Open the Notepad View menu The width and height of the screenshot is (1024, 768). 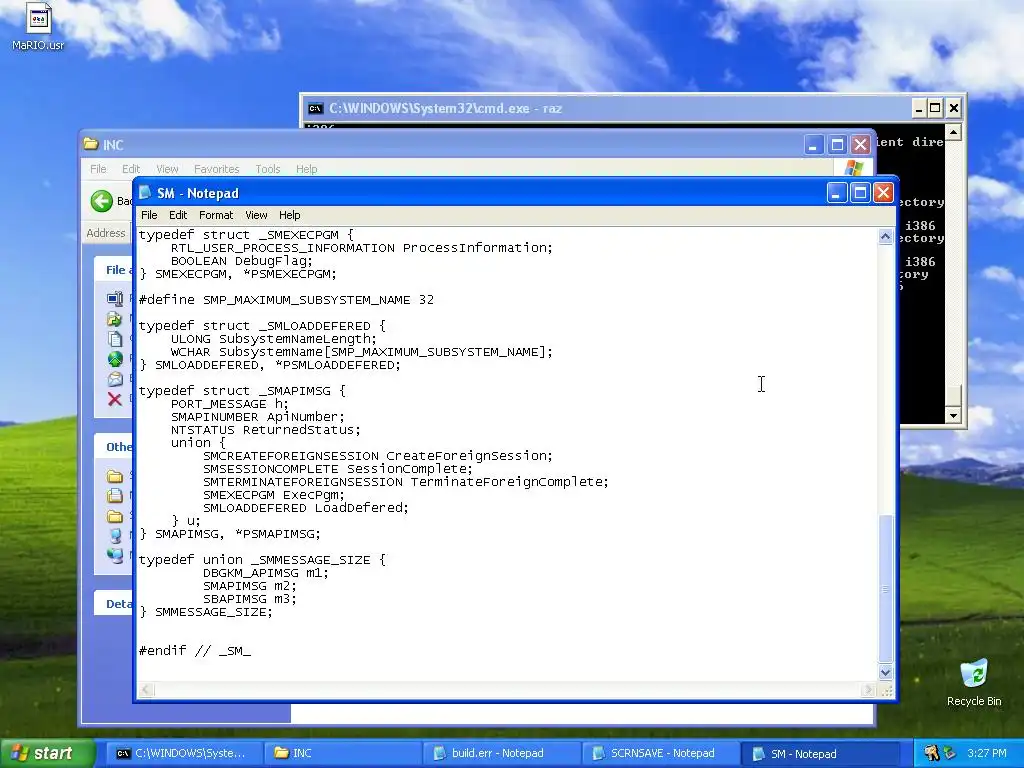pyautogui.click(x=256, y=215)
